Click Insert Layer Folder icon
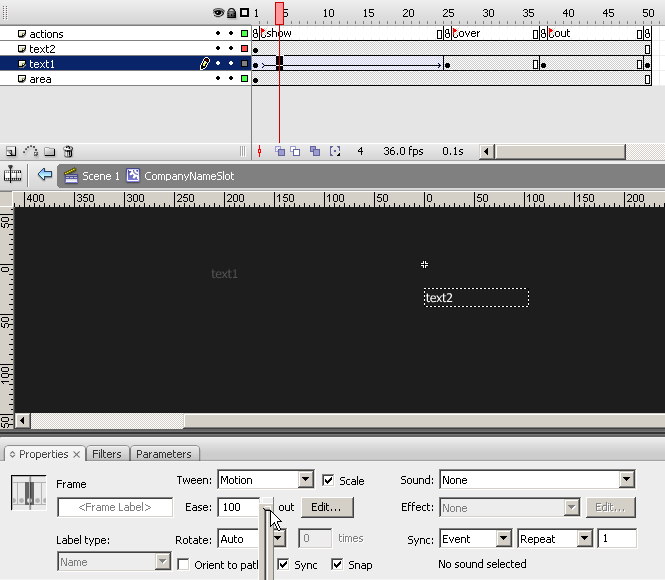 49,152
